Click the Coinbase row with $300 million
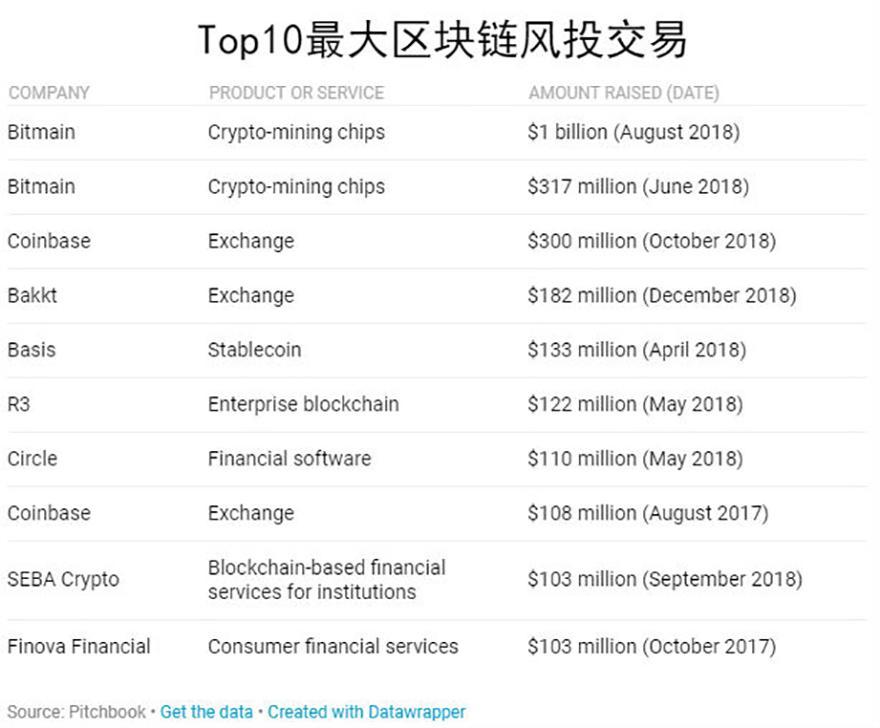 437,241
